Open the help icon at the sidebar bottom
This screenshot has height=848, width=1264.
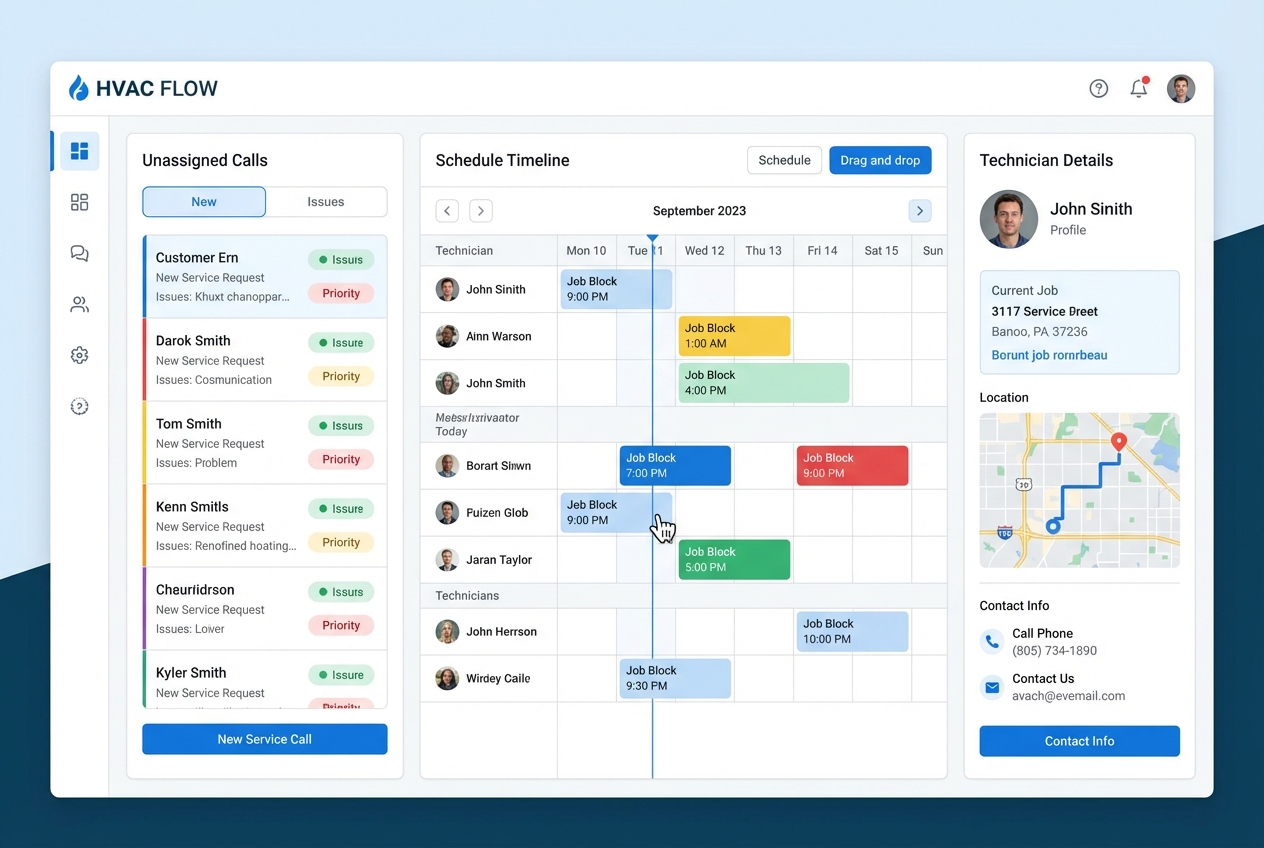pos(79,406)
